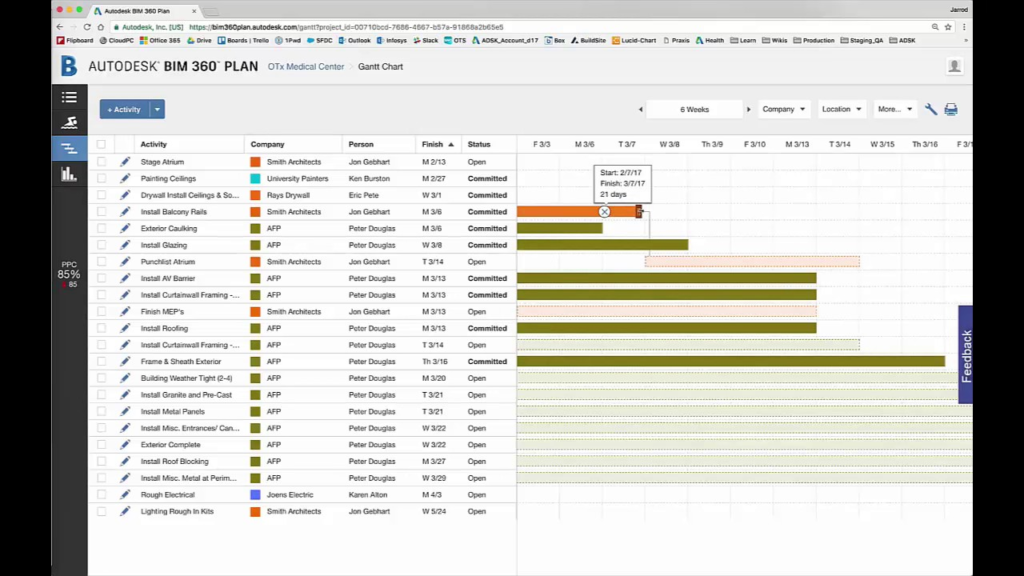Toggle the select-all checkbox in header
Image resolution: width=1024 pixels, height=576 pixels.
pyautogui.click(x=101, y=144)
